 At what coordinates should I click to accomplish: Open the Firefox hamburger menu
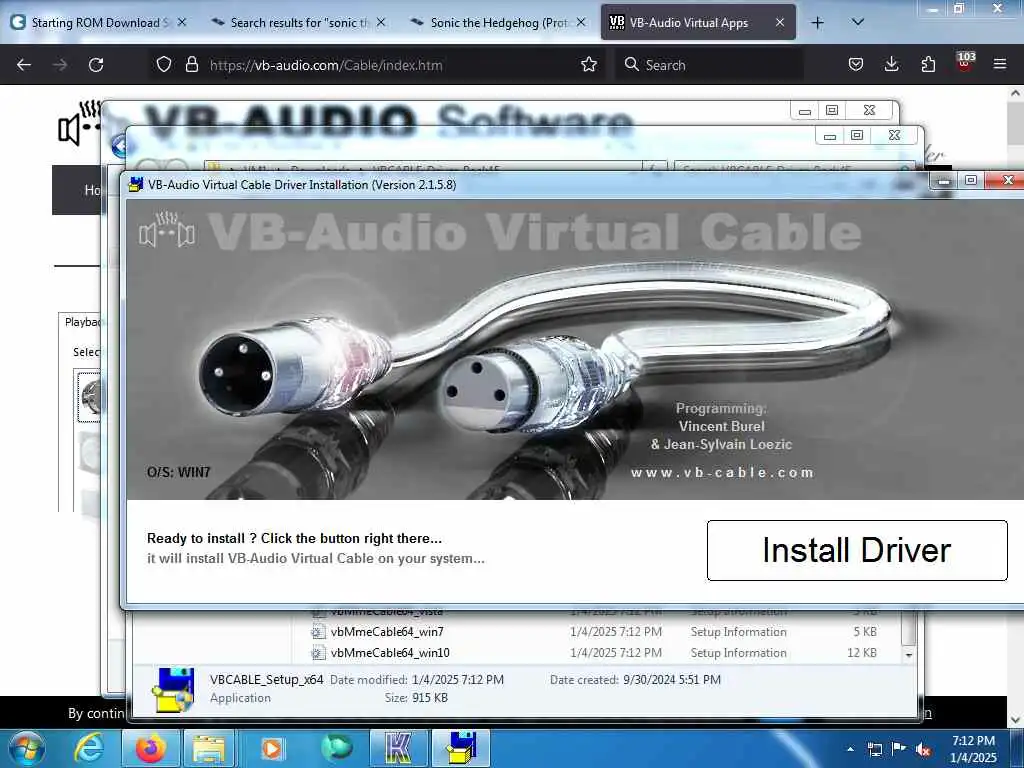click(x=1000, y=65)
